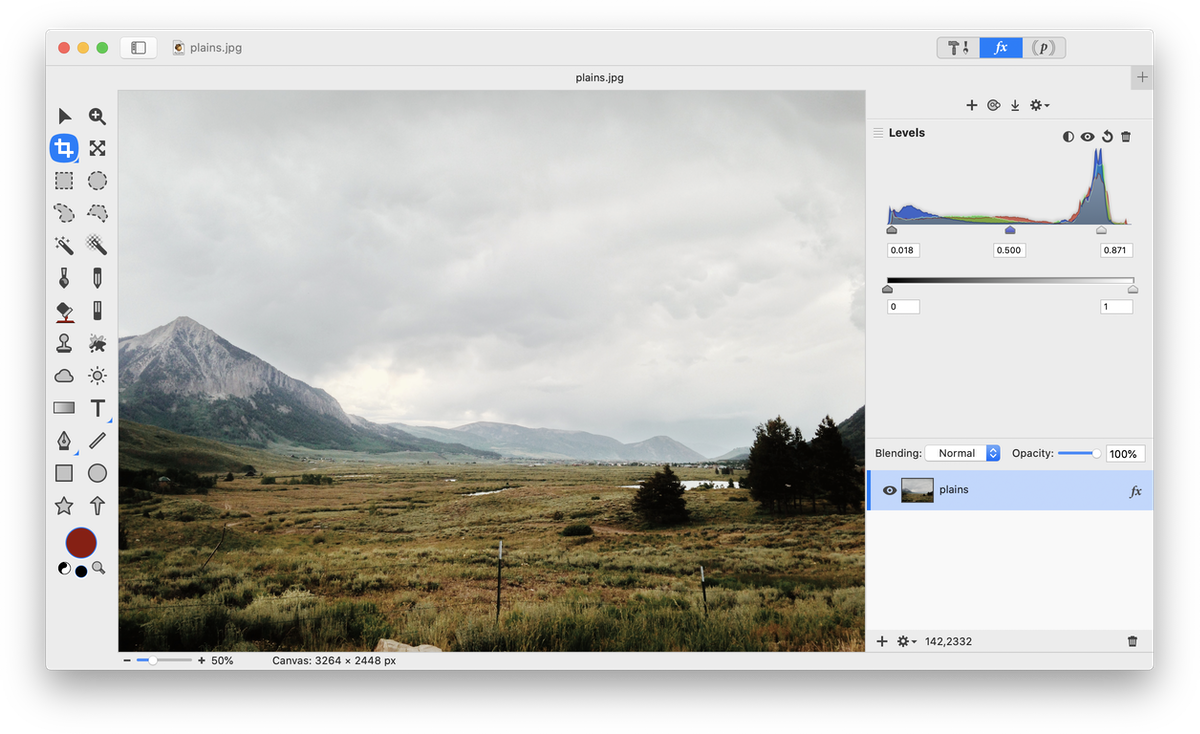Image resolution: width=1200 pixels, height=734 pixels.
Task: Switch to the fx effects tab
Action: coord(1000,47)
